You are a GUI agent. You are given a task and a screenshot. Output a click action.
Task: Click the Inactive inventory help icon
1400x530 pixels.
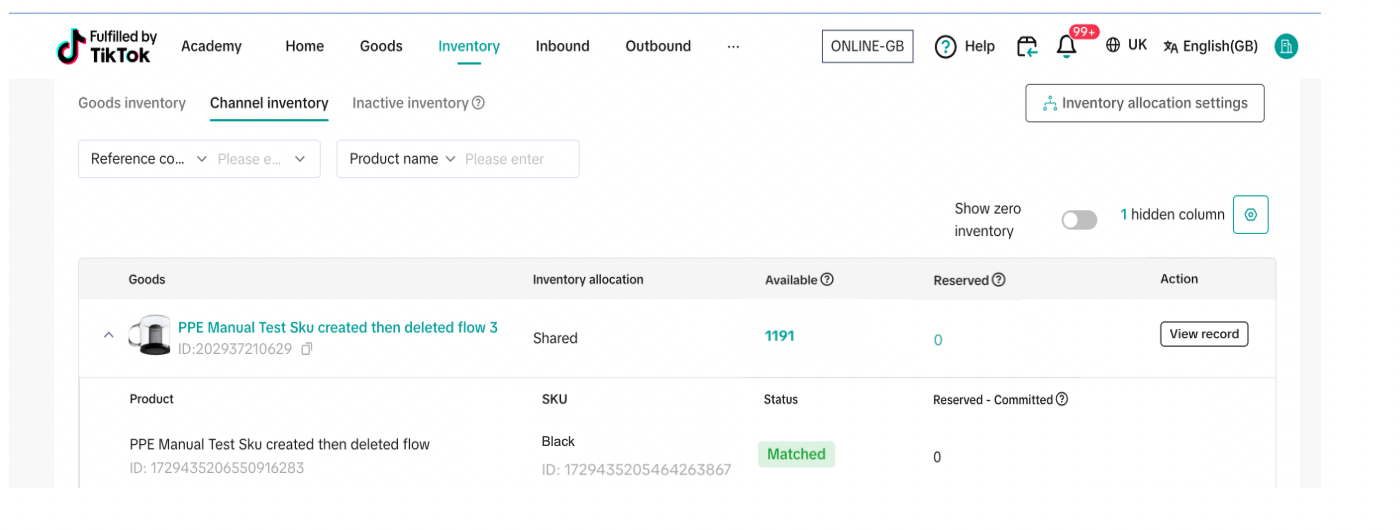click(x=478, y=103)
